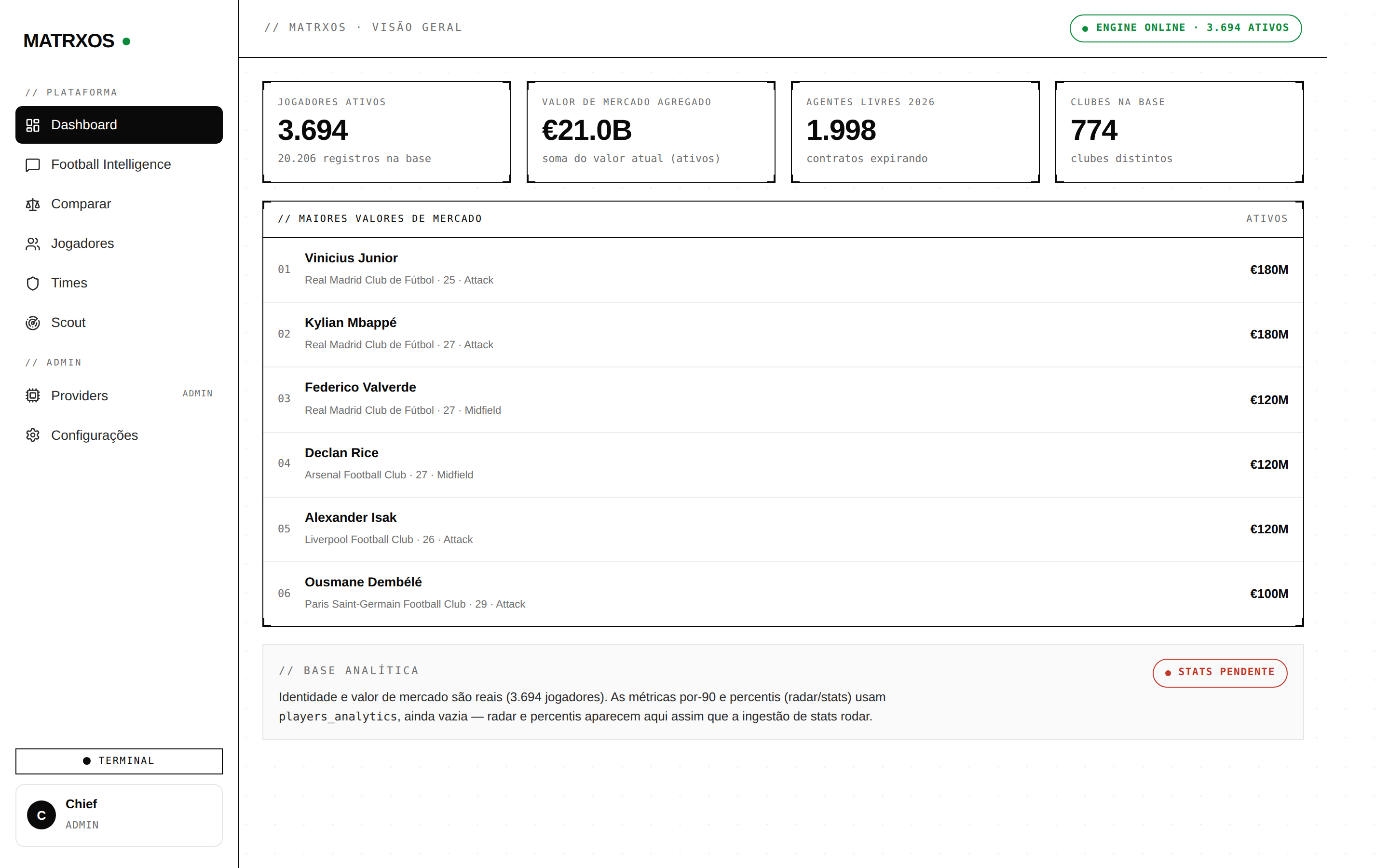
Task: Open Vinicius Junior player row
Action: pos(783,270)
